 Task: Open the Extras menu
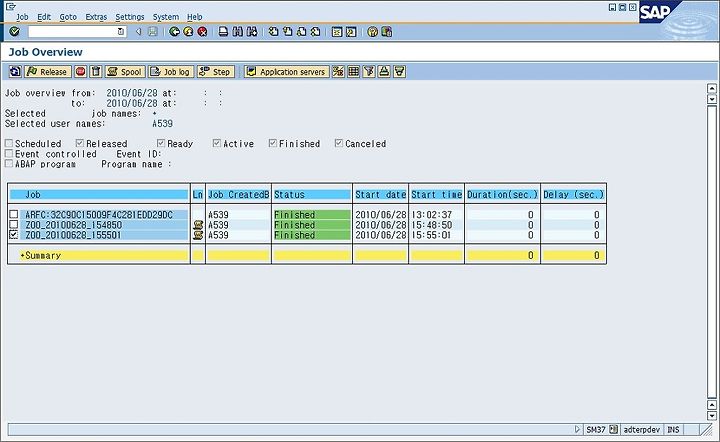96,17
